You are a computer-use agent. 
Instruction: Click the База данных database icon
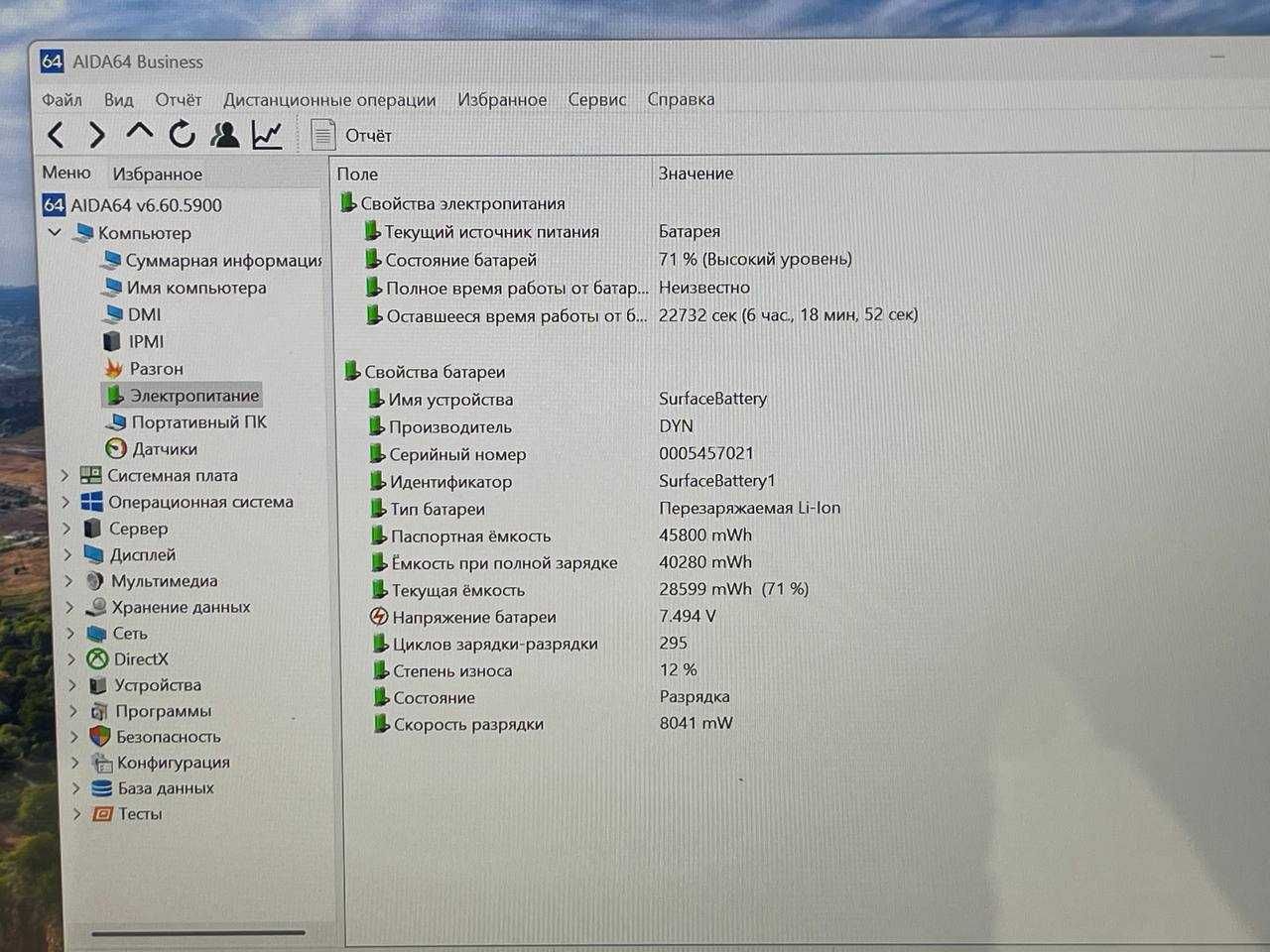[x=101, y=788]
